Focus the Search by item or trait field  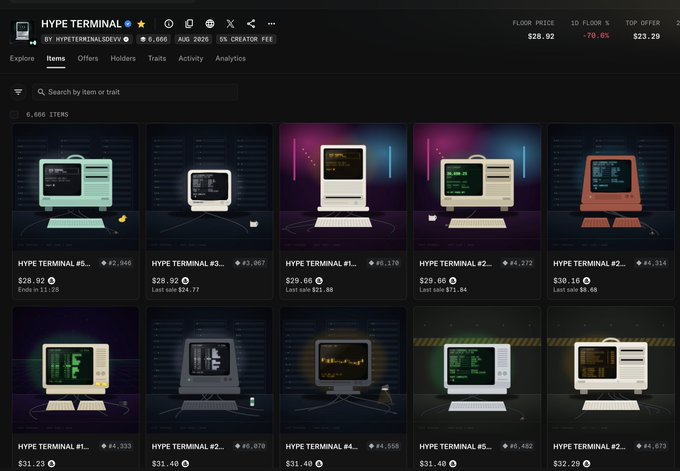click(135, 92)
